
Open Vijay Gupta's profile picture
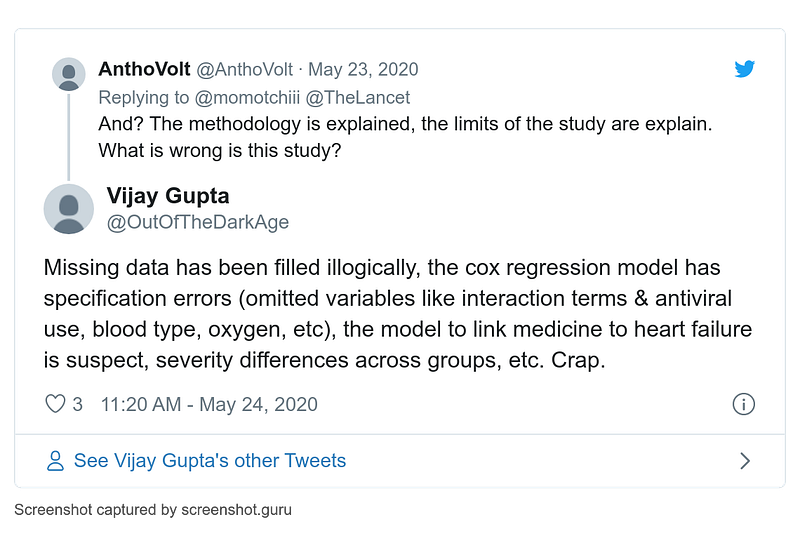pyautogui.click(x=69, y=209)
